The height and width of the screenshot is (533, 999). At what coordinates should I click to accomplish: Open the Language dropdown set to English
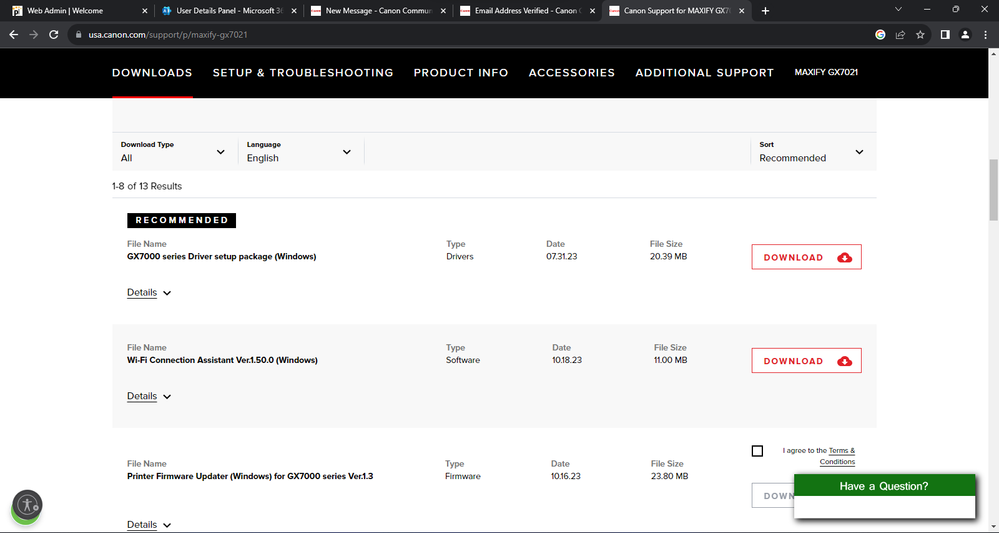point(300,152)
